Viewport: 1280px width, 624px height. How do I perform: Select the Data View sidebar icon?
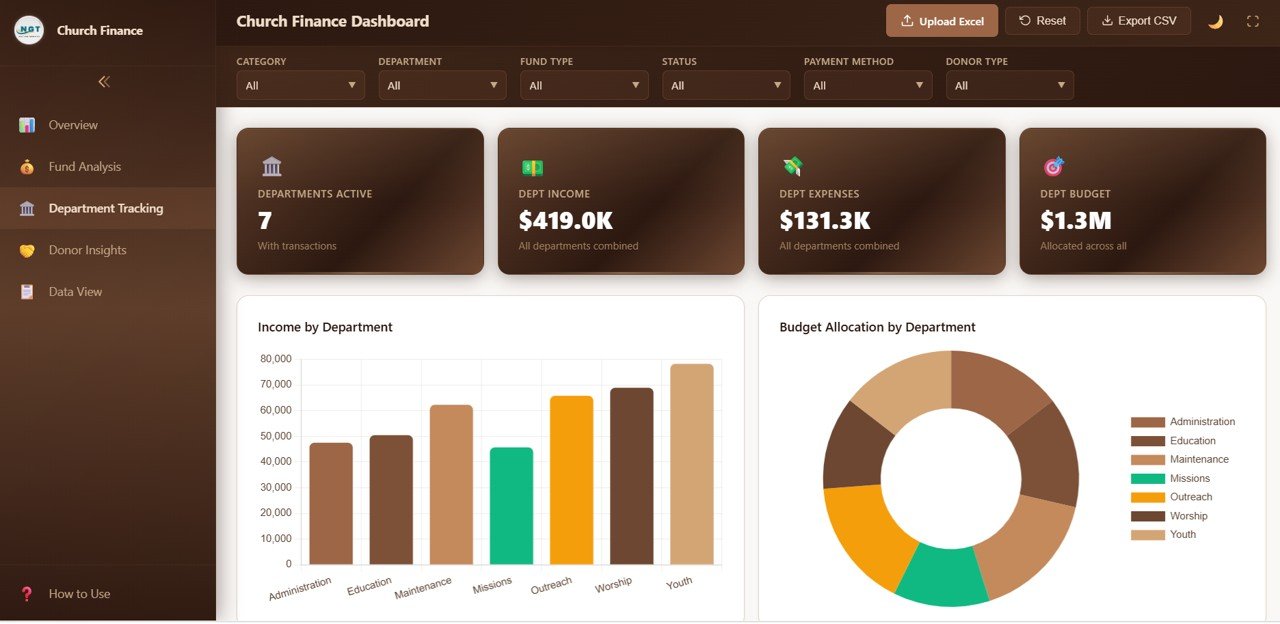point(27,291)
